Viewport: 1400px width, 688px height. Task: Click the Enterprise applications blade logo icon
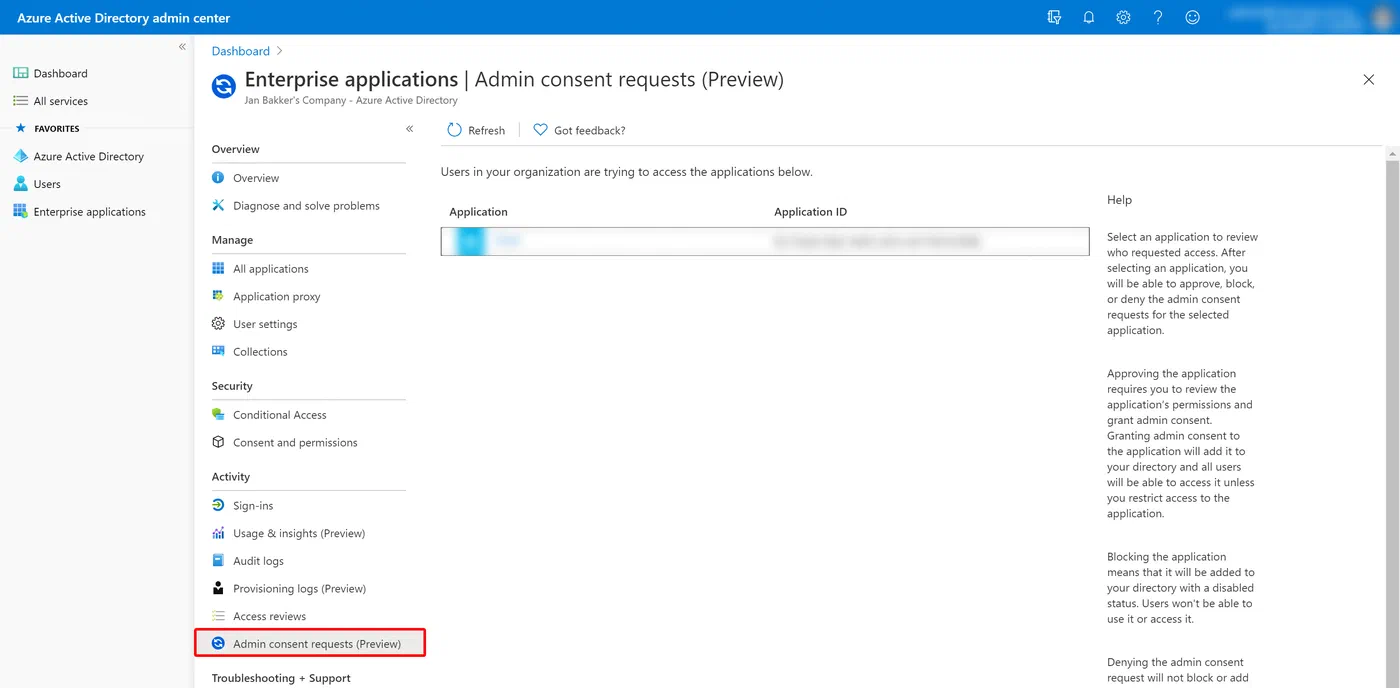[224, 86]
